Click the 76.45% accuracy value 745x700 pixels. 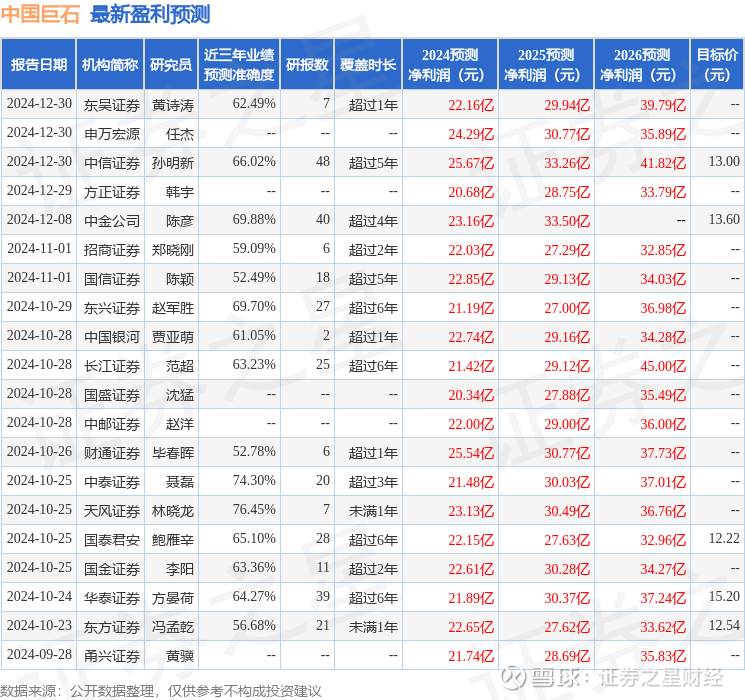254,509
